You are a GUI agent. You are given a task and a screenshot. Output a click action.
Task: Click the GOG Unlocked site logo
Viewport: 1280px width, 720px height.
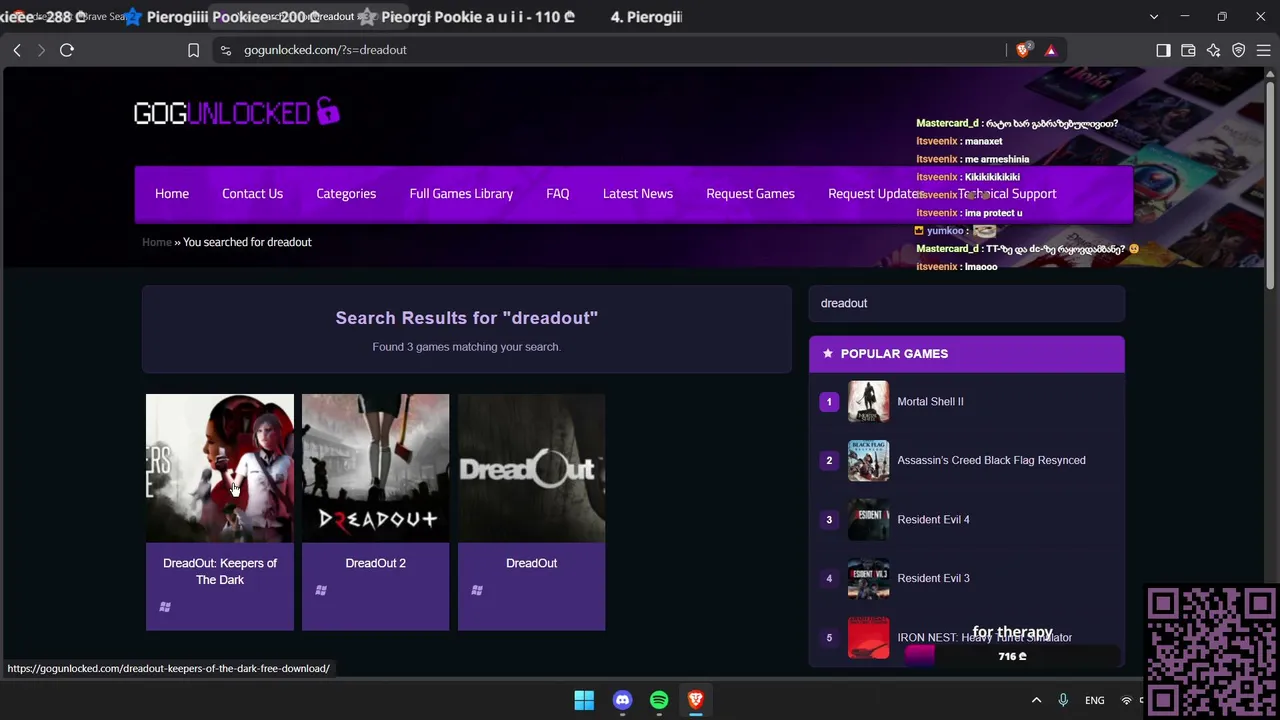pos(237,112)
